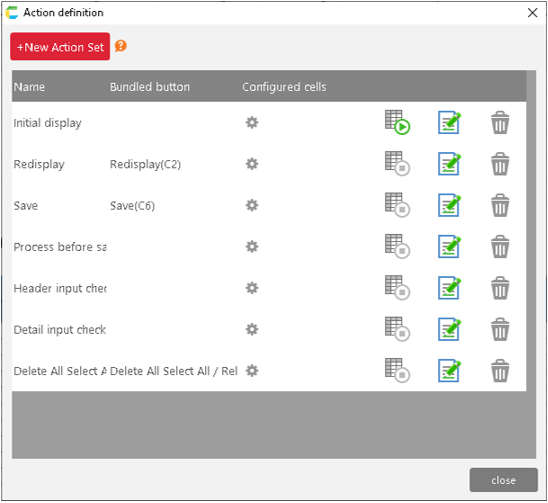Edit the Save action set

click(449, 205)
